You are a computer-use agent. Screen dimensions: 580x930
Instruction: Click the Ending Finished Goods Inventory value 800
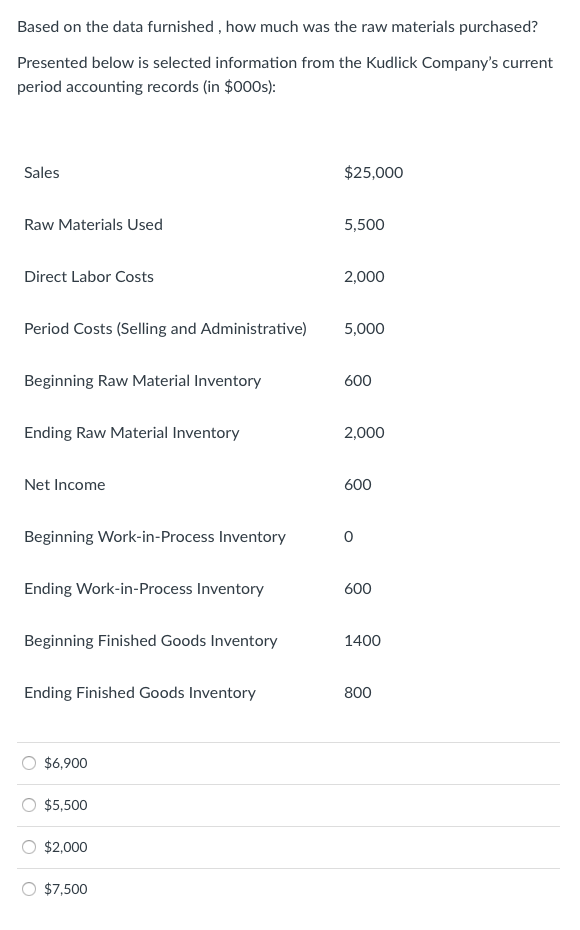[x=357, y=692]
